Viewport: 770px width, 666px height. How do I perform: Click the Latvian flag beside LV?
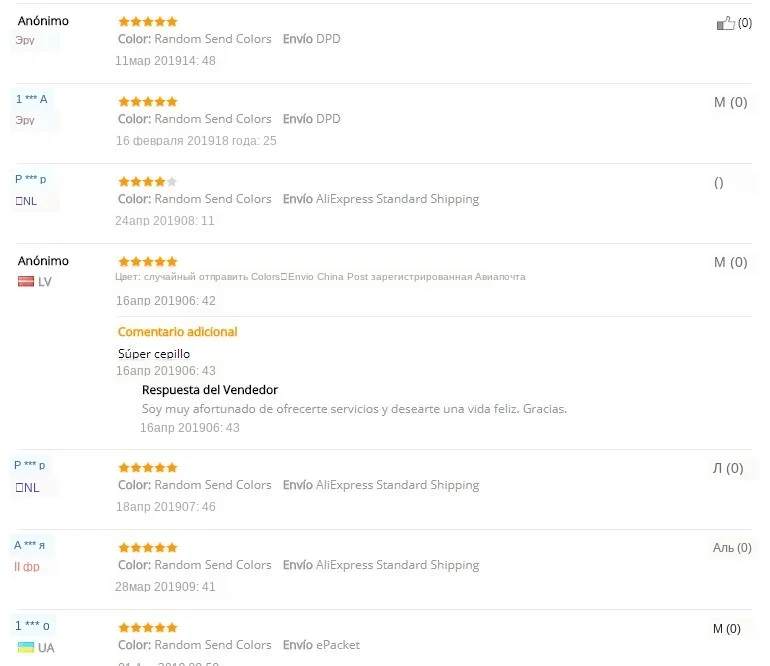[26, 282]
